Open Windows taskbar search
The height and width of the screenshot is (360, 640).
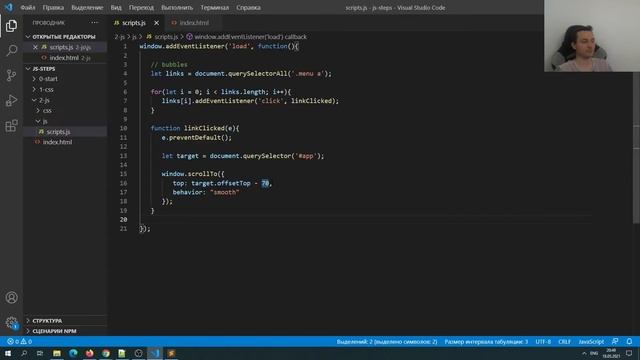(x=24, y=353)
